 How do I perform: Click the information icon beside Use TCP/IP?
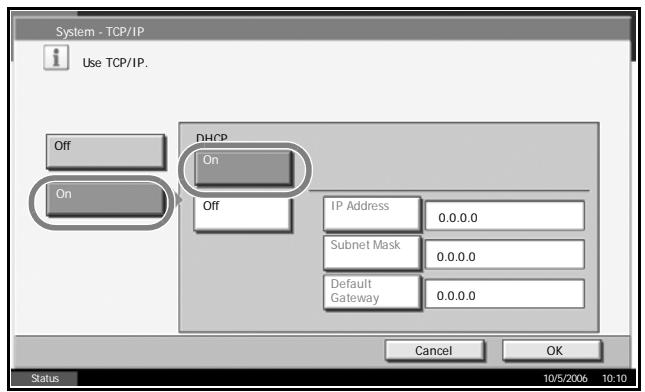56,58
